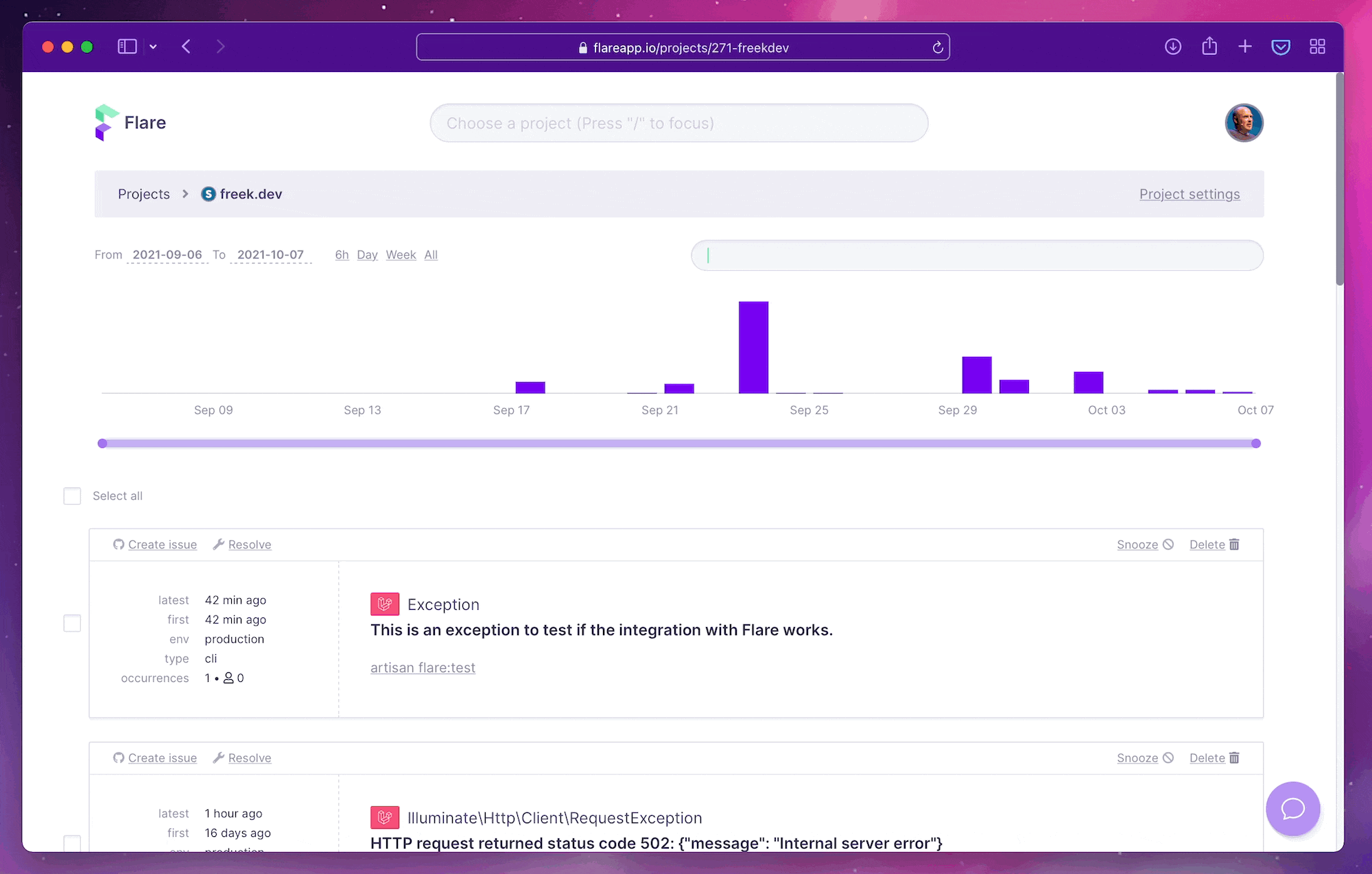Click the right handle of the date slider
Image resolution: width=1372 pixels, height=874 pixels.
coord(1256,443)
